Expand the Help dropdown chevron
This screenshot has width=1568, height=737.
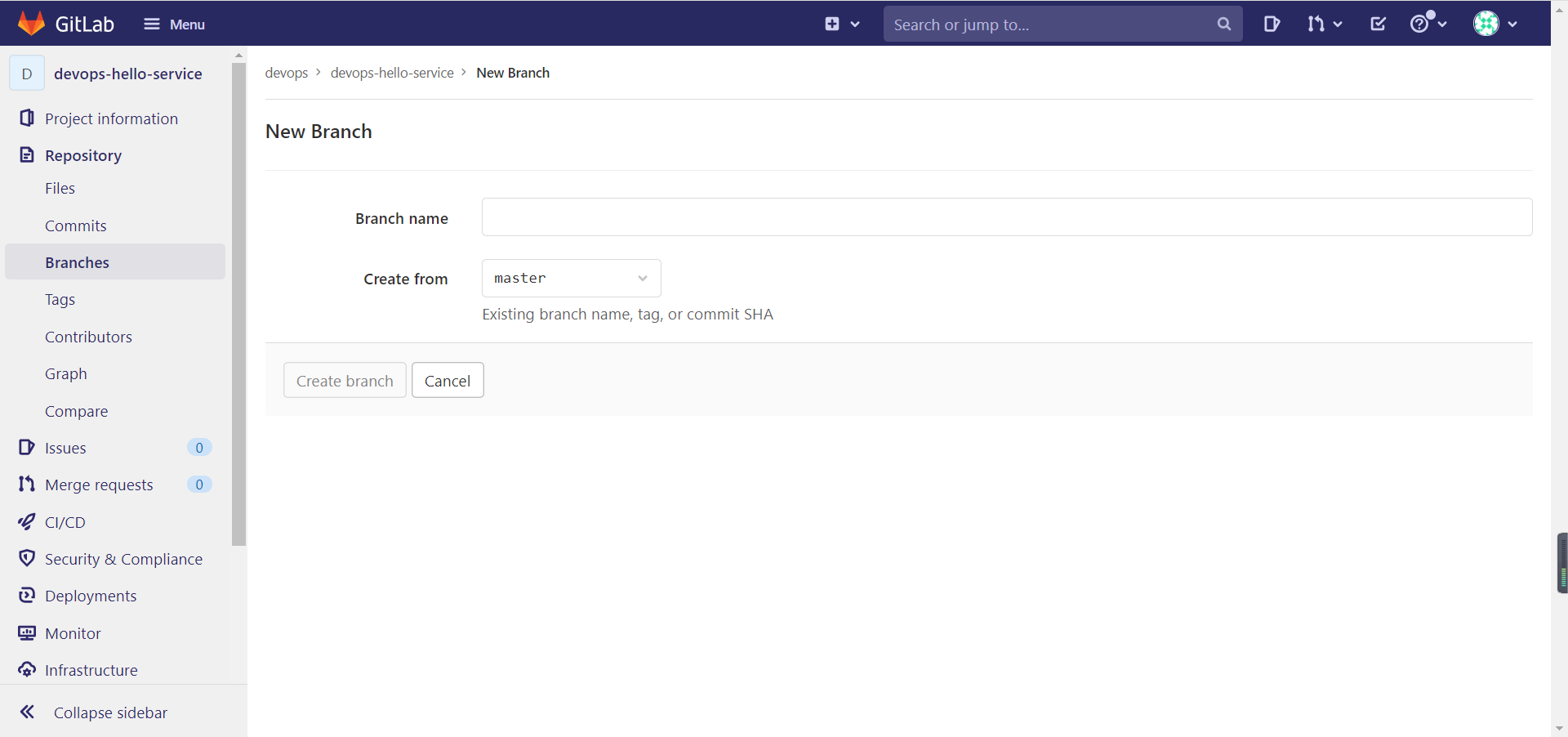(x=1443, y=25)
